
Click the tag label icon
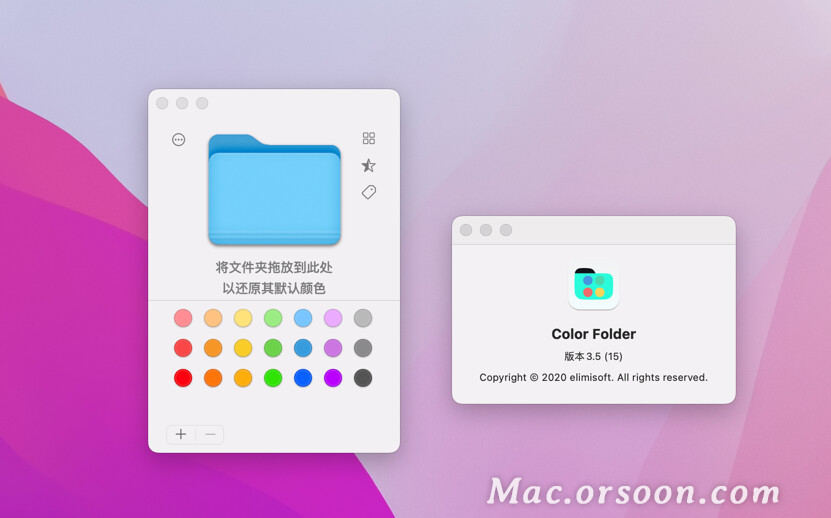(x=369, y=192)
